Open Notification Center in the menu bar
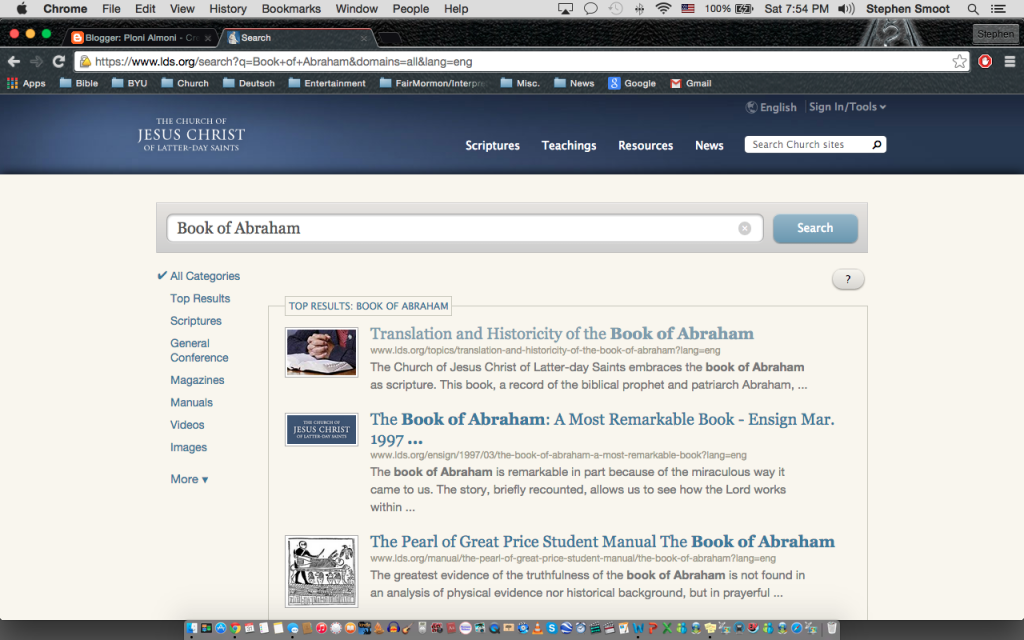Image resolution: width=1024 pixels, height=640 pixels. (998, 8)
